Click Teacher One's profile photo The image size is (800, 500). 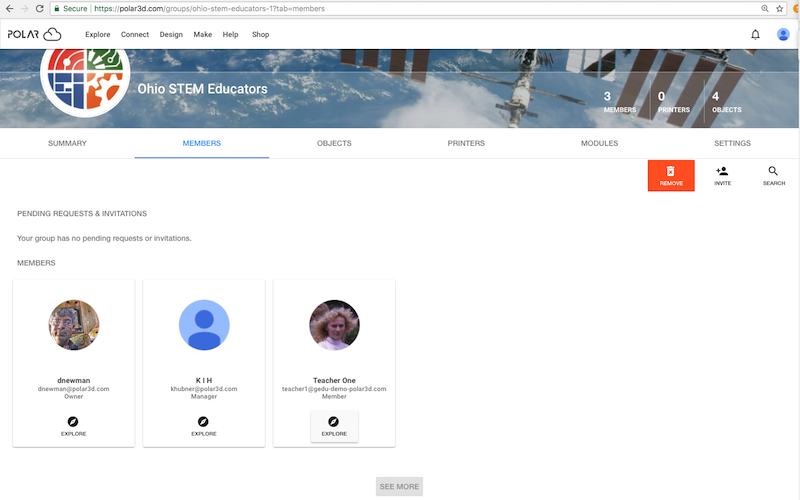tap(334, 325)
